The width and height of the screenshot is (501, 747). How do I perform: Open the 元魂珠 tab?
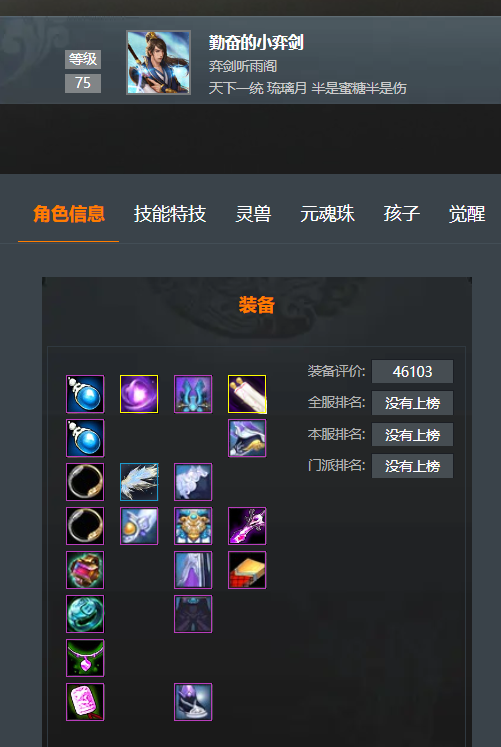[x=328, y=214]
